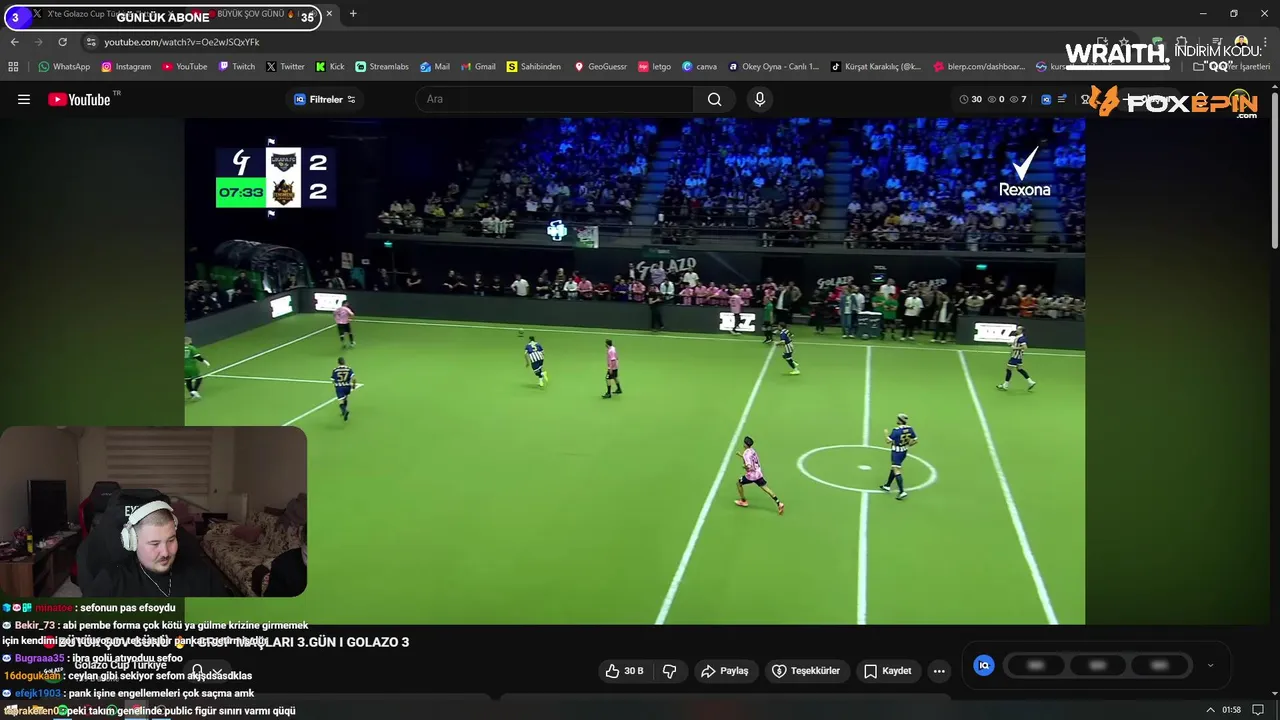The width and height of the screenshot is (1280, 720).
Task: Open the WhatsApp bookmark
Action: (x=64, y=67)
